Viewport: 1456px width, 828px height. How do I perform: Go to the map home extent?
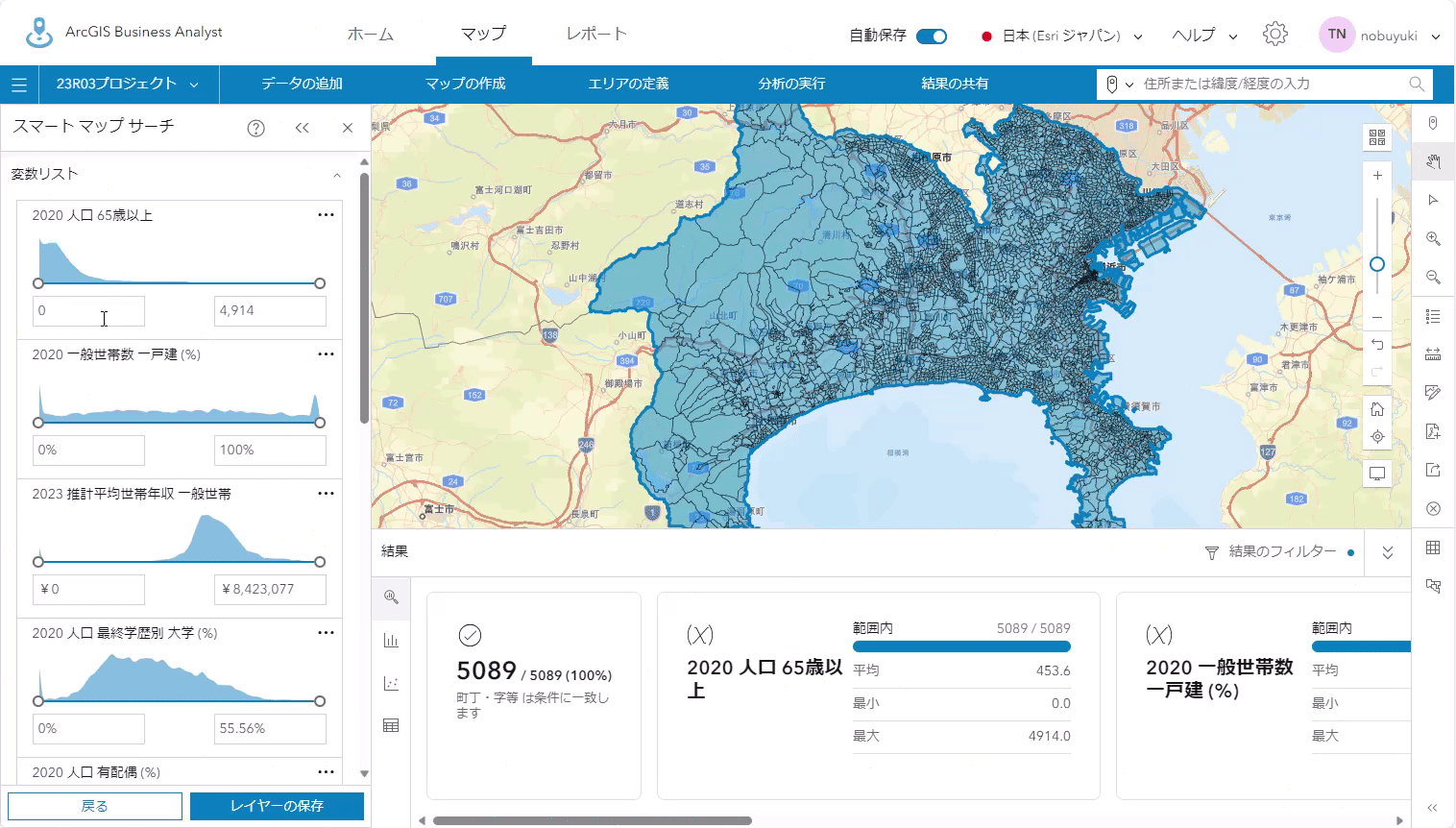1377,409
